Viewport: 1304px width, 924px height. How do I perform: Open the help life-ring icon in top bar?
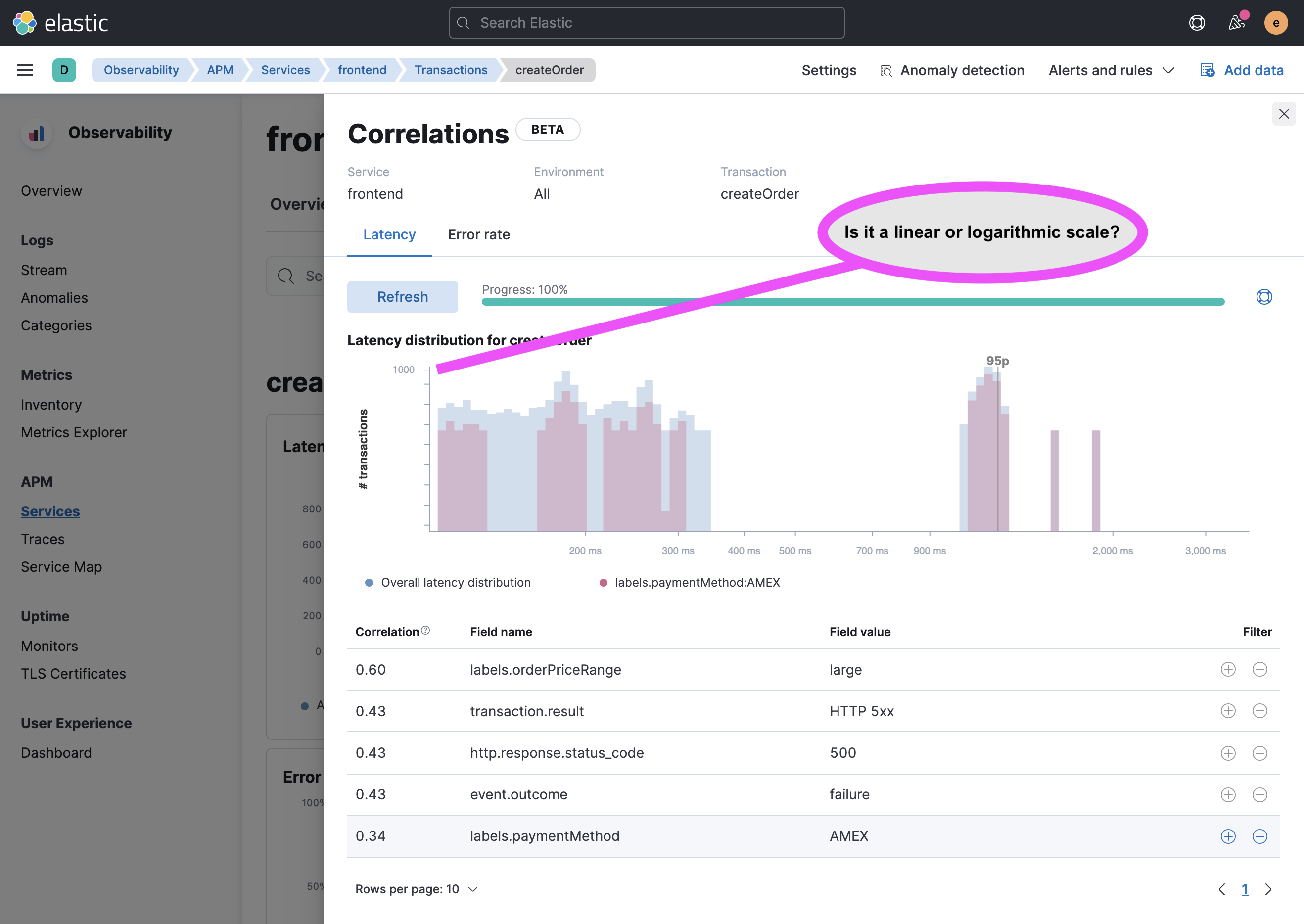pyautogui.click(x=1197, y=23)
